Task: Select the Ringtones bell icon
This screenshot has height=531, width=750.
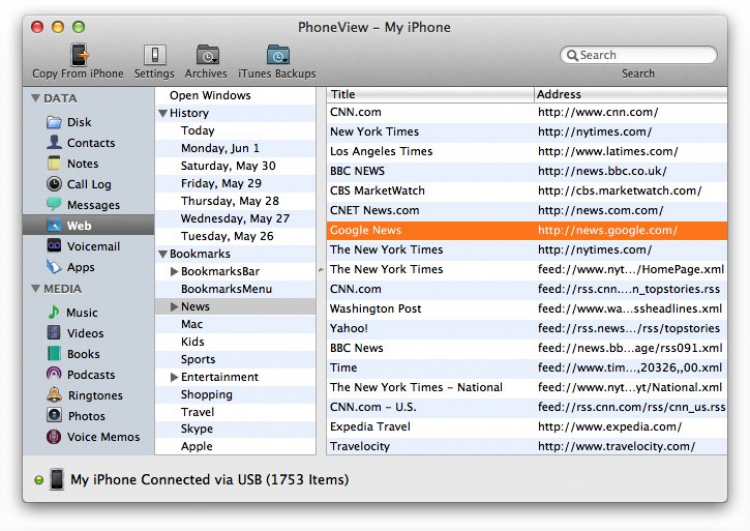Action: 54,394
